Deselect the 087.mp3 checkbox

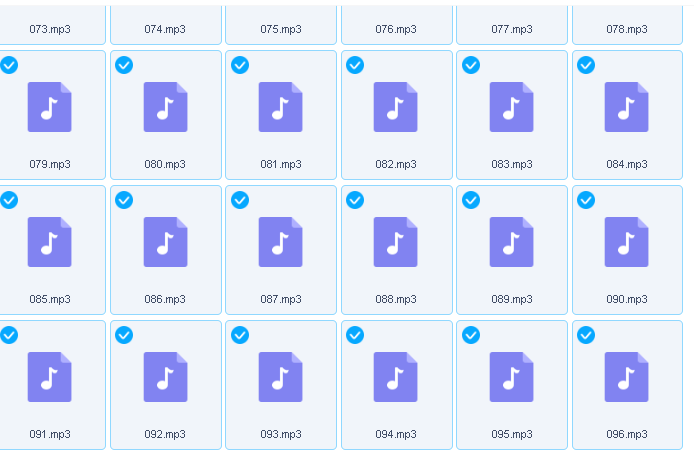pos(240,200)
